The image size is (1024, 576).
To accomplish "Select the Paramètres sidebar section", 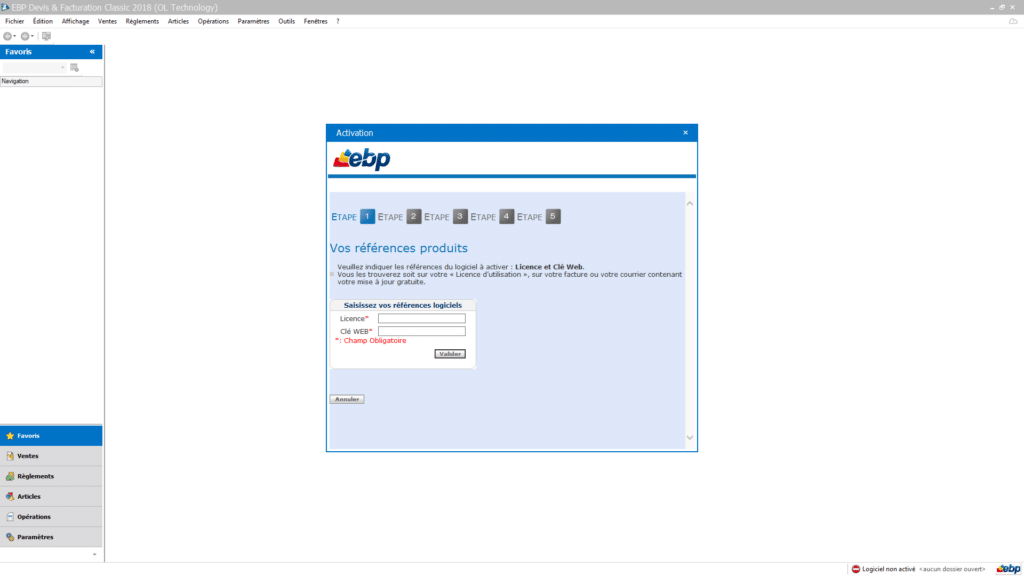I will [51, 537].
